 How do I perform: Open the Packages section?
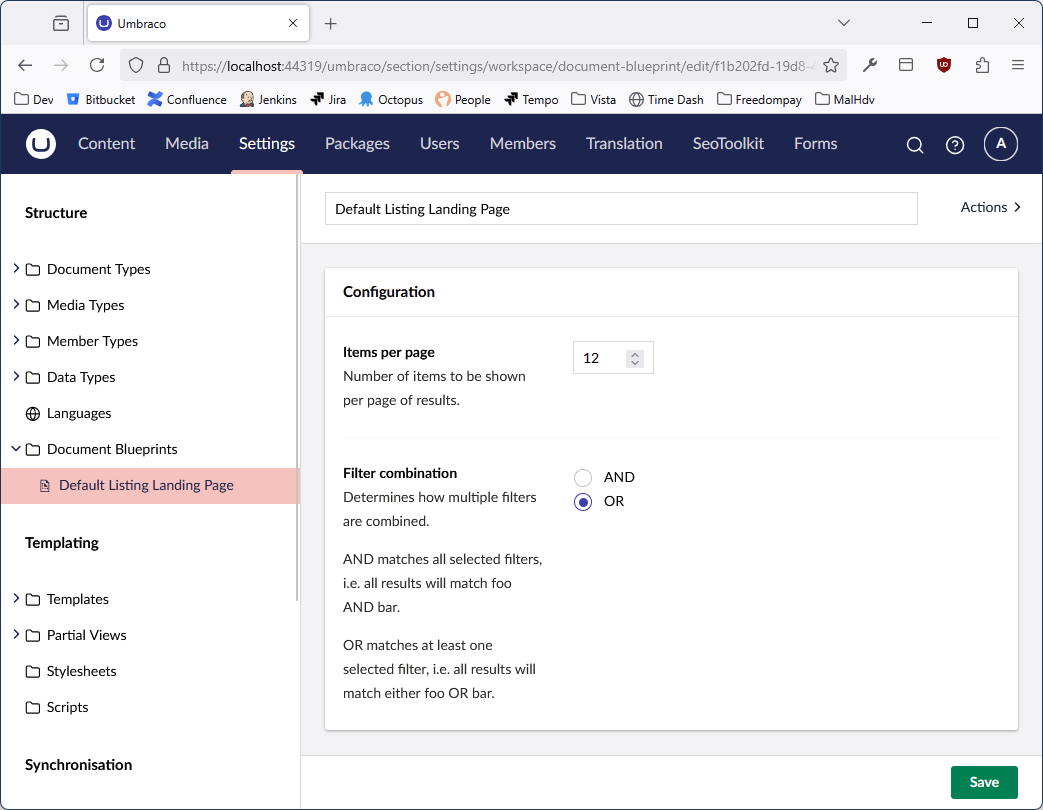357,144
